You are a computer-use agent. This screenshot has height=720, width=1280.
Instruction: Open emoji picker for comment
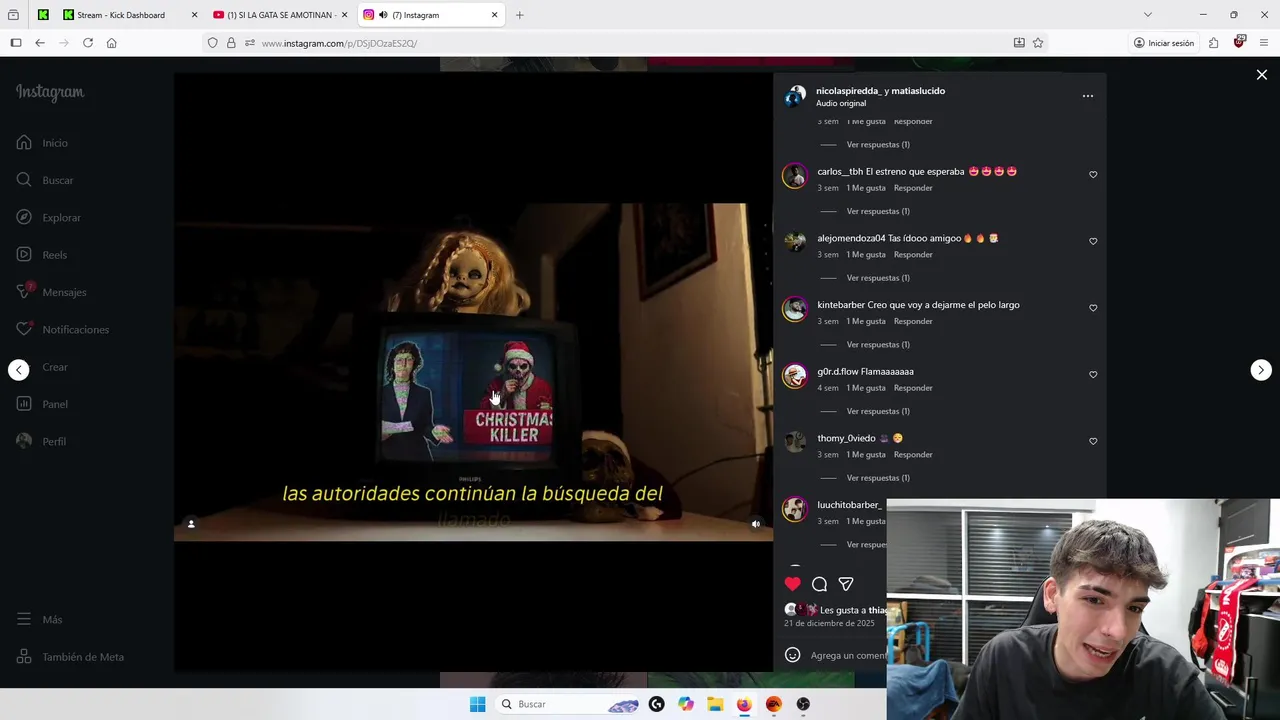click(793, 655)
